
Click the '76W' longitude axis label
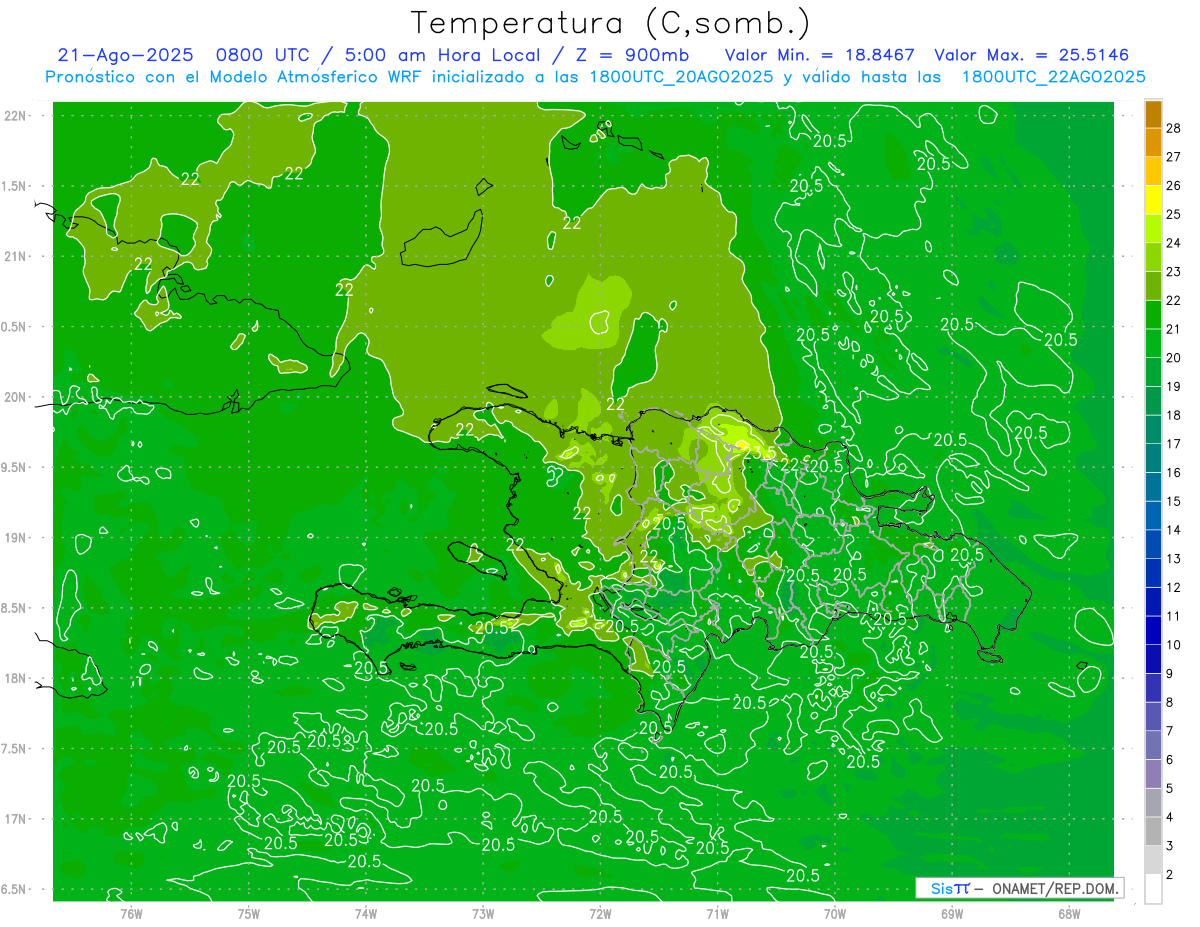tap(131, 914)
